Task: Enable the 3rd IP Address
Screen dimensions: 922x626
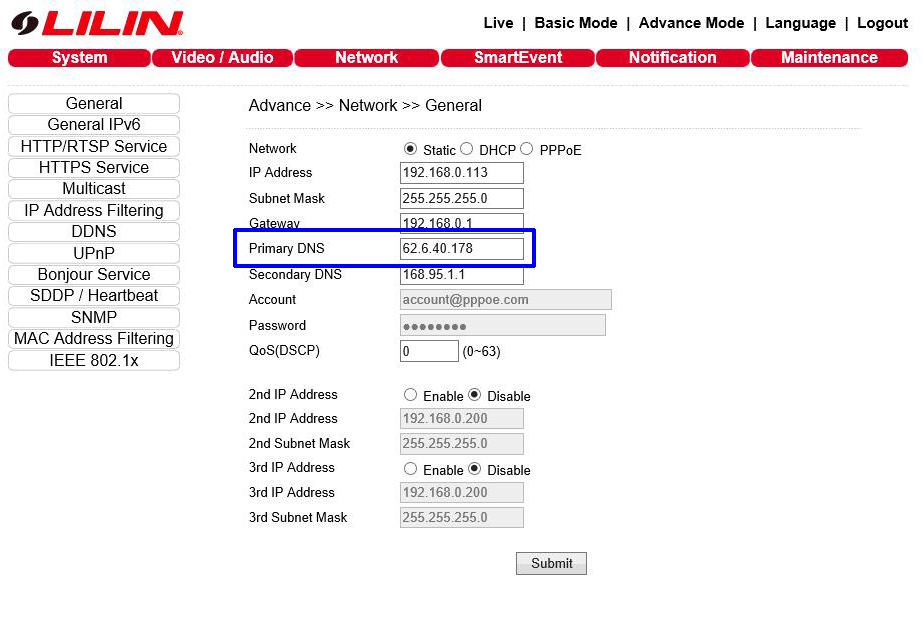Action: (410, 469)
